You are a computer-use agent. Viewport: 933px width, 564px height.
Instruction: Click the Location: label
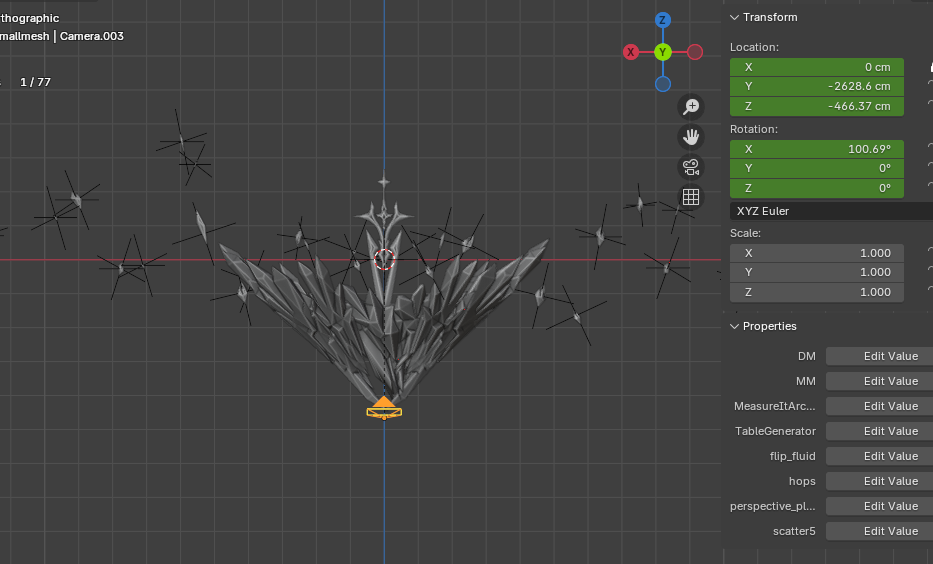point(754,47)
